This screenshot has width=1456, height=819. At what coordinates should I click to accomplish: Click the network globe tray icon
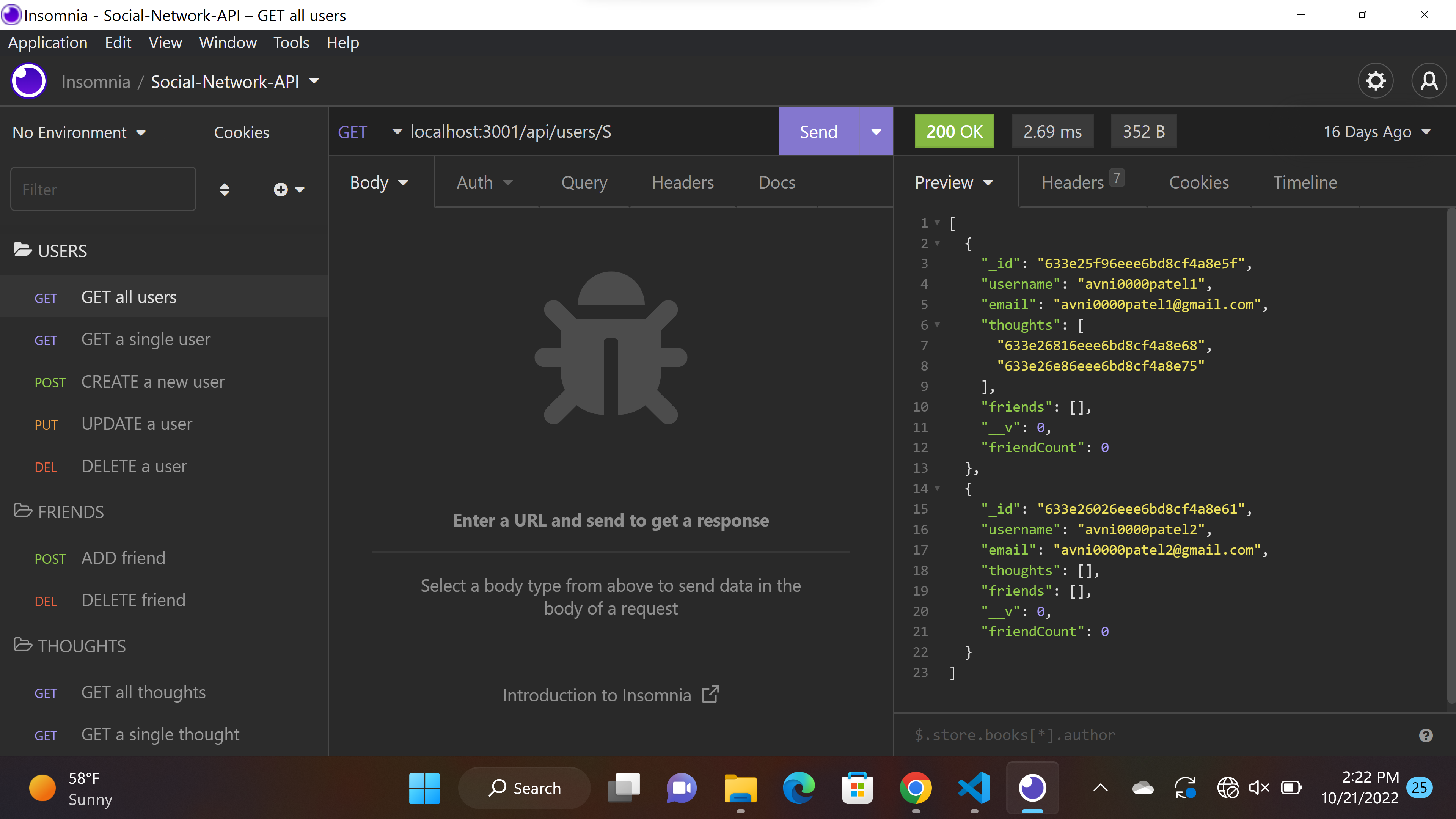click(x=1228, y=788)
